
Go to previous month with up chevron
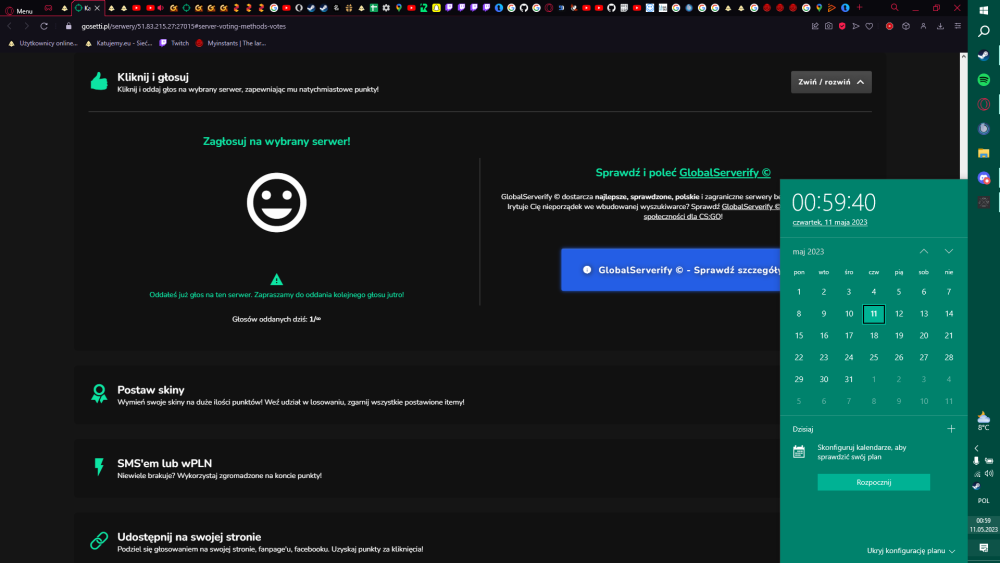(923, 251)
